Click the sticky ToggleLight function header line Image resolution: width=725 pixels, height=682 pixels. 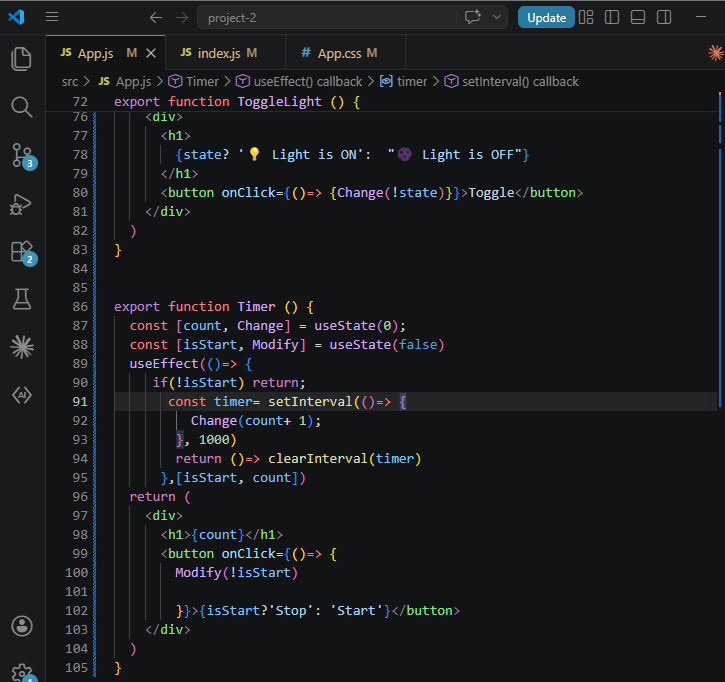coord(381,101)
